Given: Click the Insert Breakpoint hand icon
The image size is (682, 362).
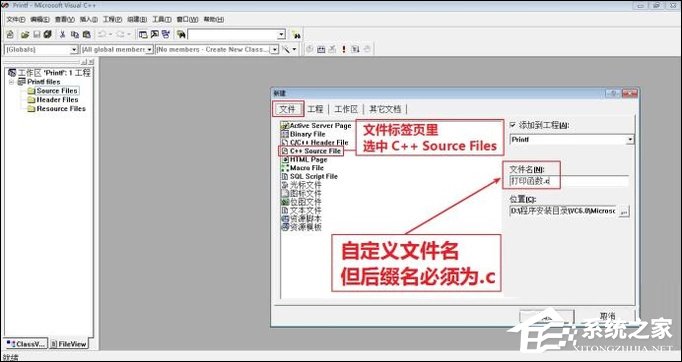Looking at the screenshot, I should click(367, 49).
